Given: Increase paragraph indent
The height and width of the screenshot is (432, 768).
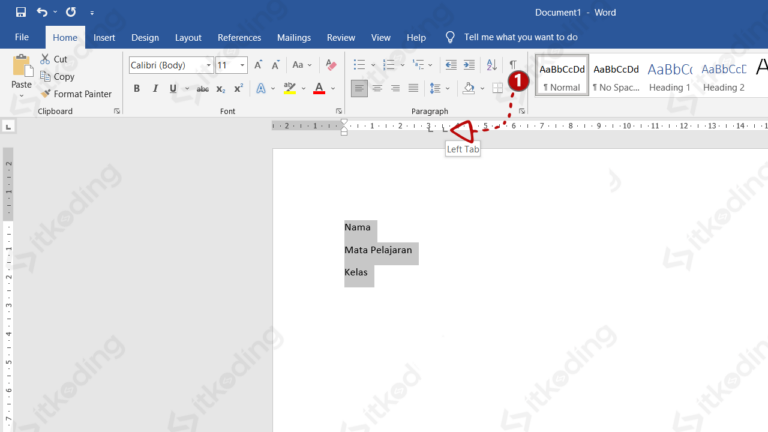Looking at the screenshot, I should tap(469, 65).
